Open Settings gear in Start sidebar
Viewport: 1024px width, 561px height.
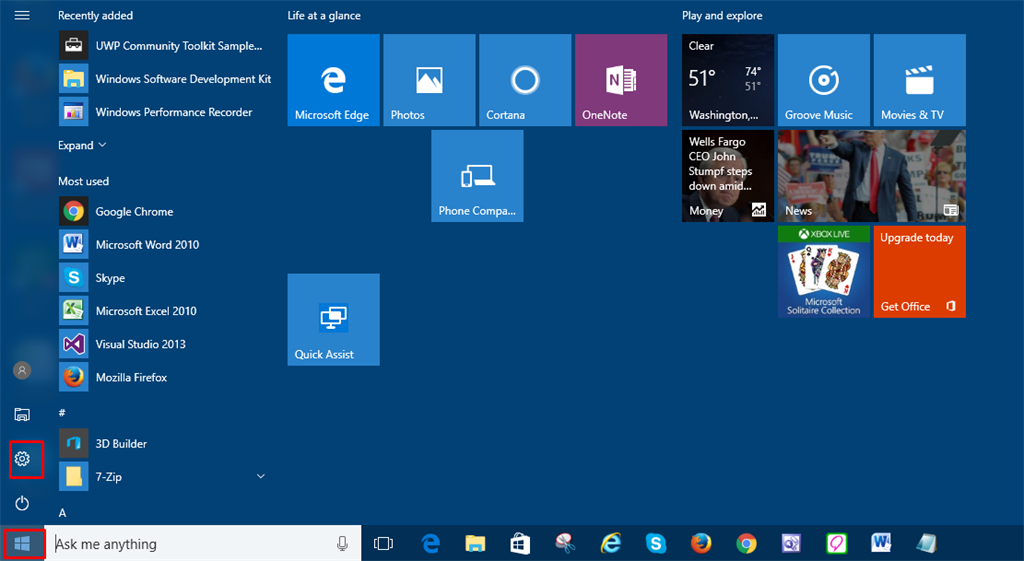point(22,459)
